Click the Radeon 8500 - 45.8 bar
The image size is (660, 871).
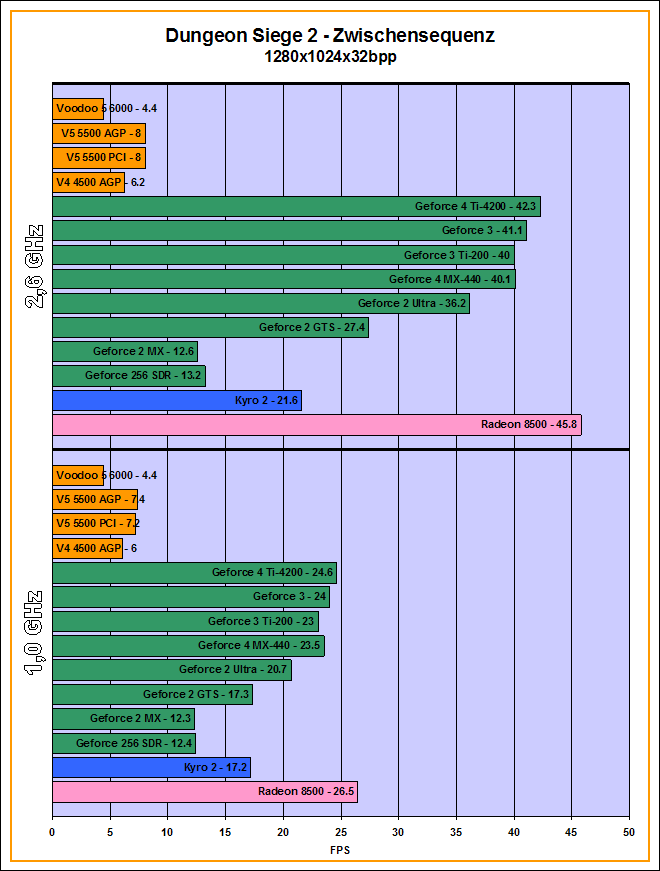click(315, 425)
